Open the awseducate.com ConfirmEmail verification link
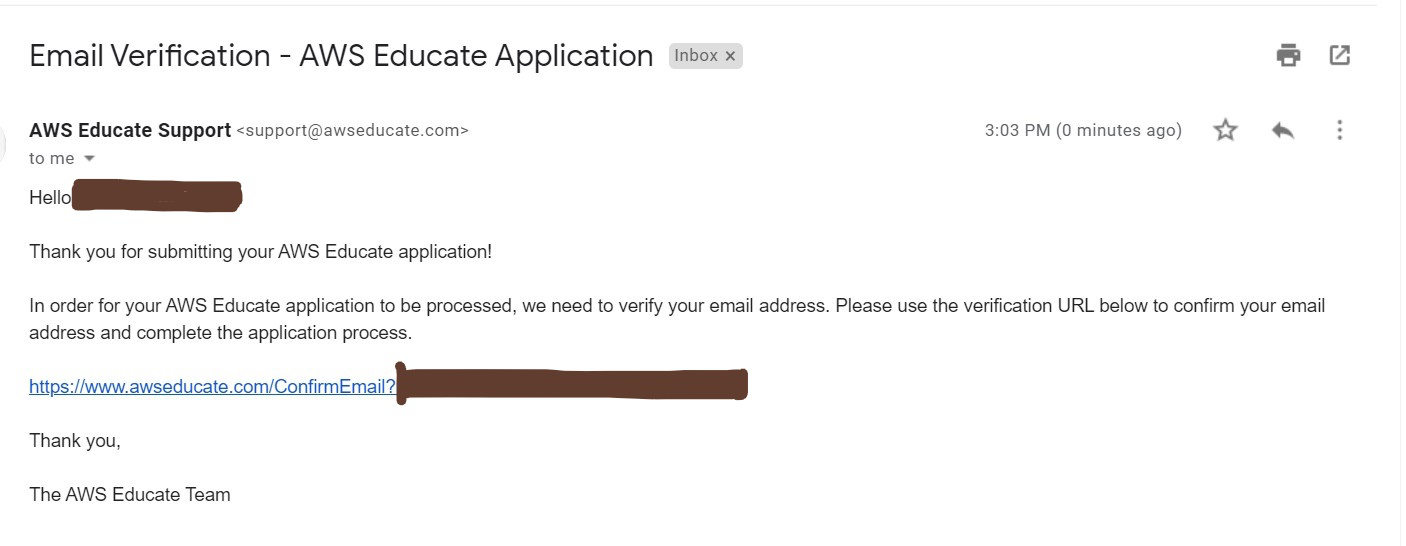The width and height of the screenshot is (1406, 546). tap(213, 387)
